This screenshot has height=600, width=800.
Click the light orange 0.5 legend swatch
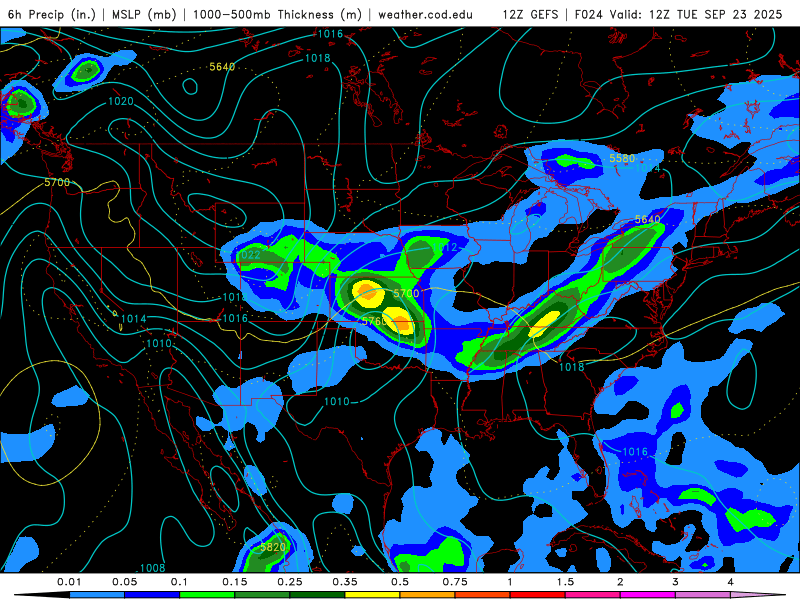[428, 595]
